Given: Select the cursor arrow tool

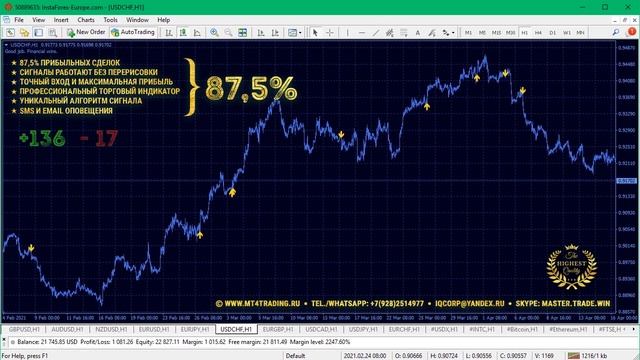Looking at the screenshot, I should (315, 32).
